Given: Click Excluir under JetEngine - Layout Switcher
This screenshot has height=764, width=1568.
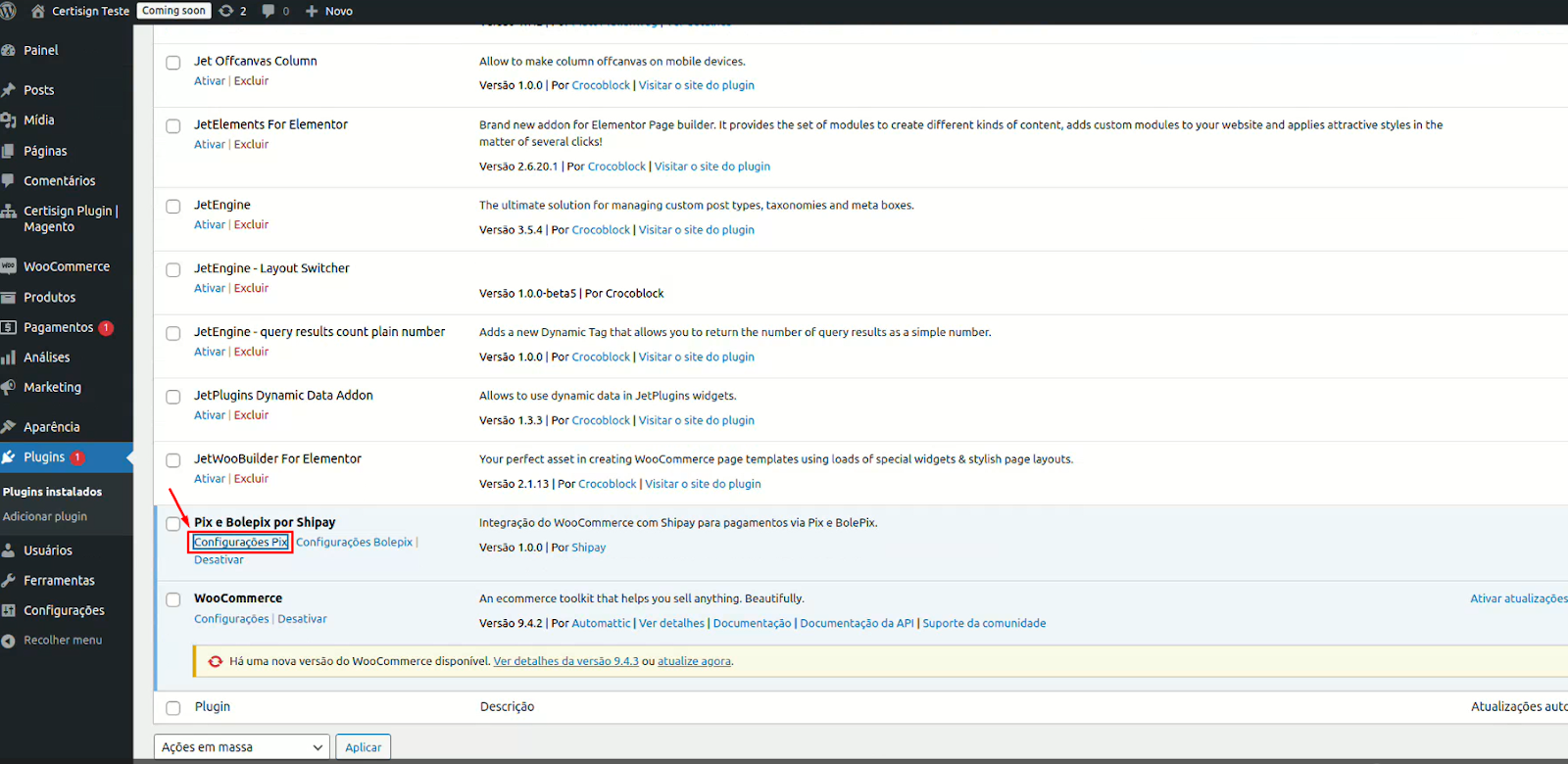Looking at the screenshot, I should click(x=251, y=289).
